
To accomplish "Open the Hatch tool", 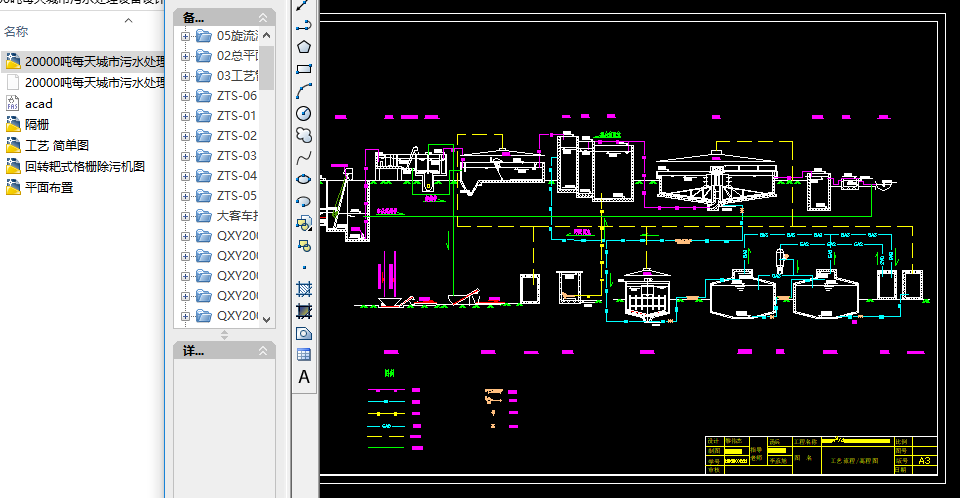I will coord(304,289).
